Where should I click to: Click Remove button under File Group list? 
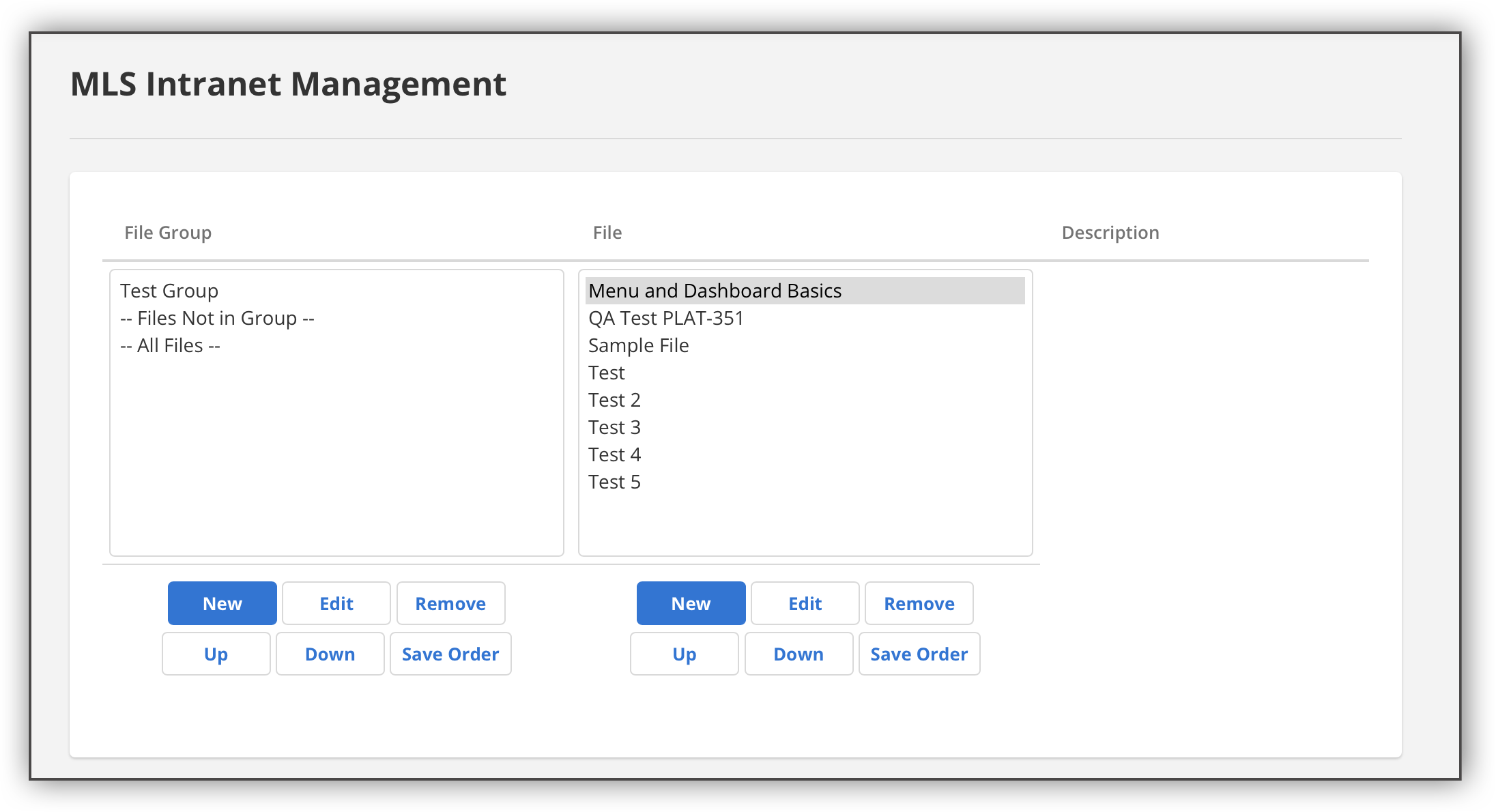(450, 603)
